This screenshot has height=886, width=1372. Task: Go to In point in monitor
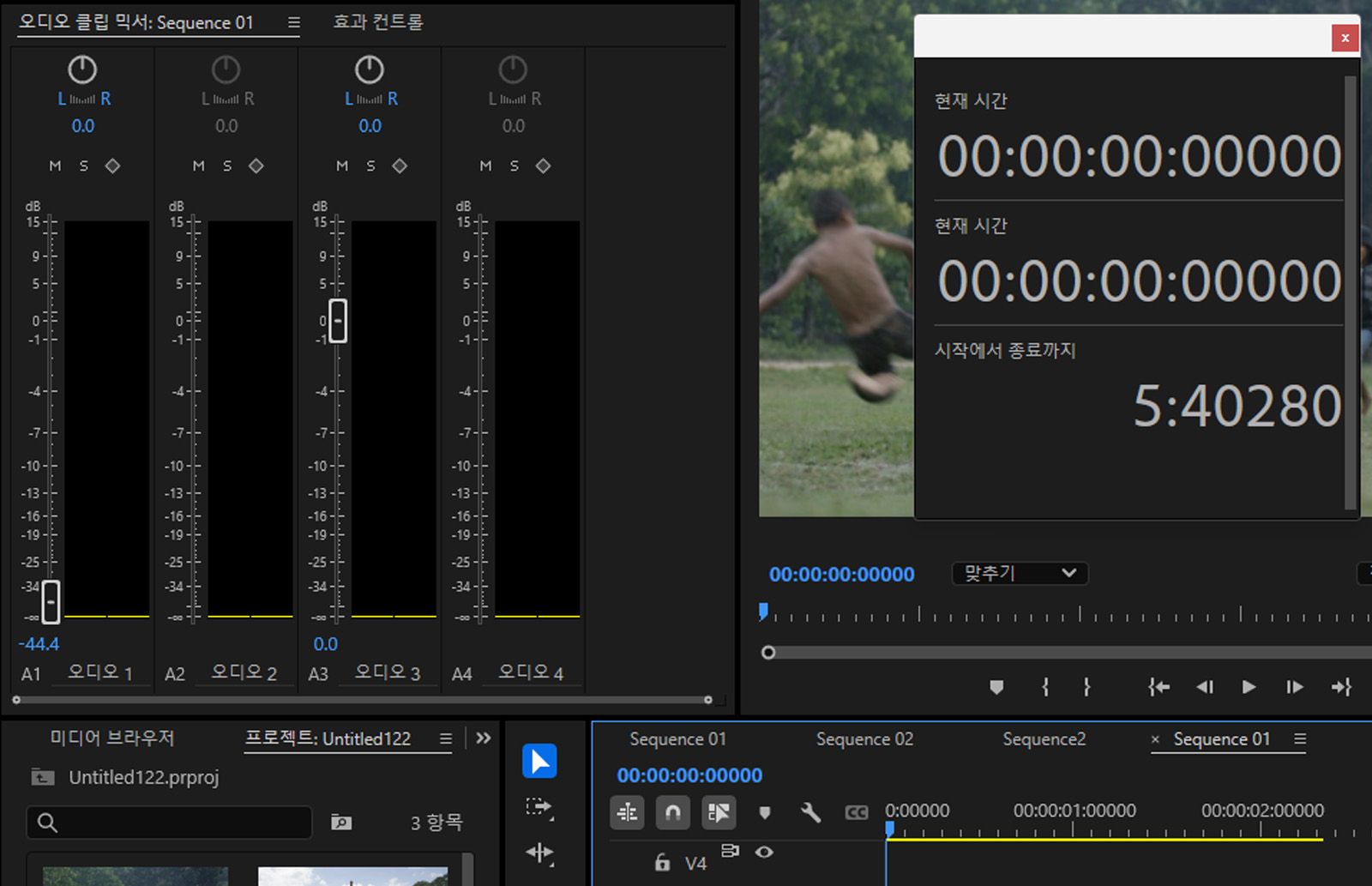1158,687
